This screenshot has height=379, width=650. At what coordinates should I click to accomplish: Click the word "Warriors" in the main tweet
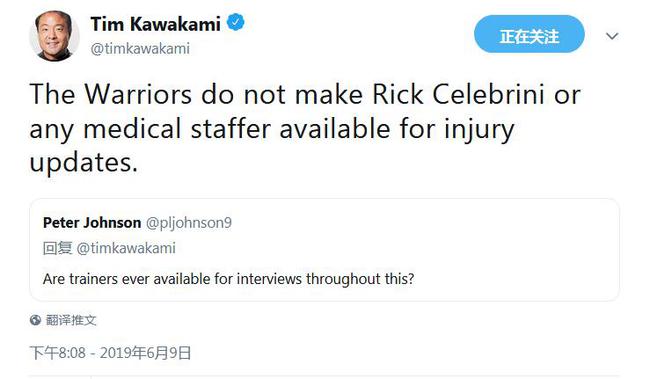[138, 94]
